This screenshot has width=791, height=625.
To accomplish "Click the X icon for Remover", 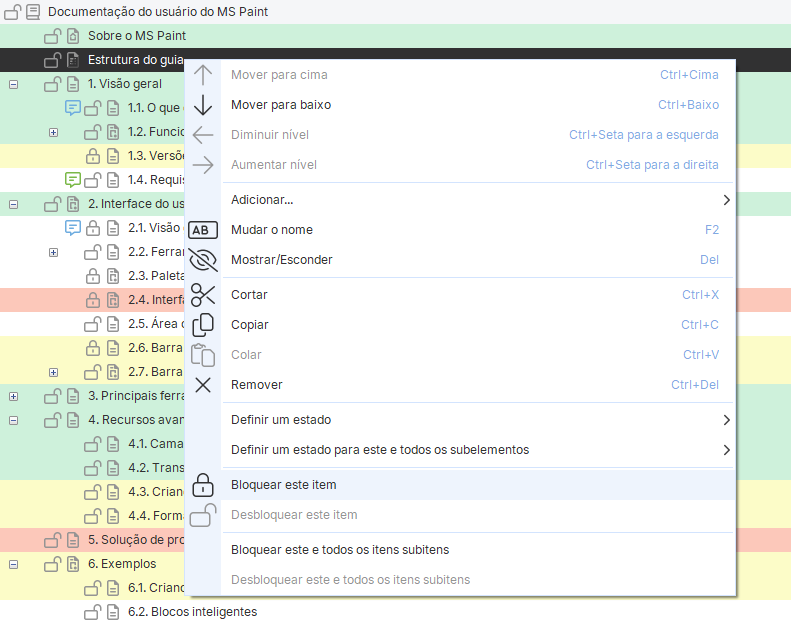I will [203, 385].
